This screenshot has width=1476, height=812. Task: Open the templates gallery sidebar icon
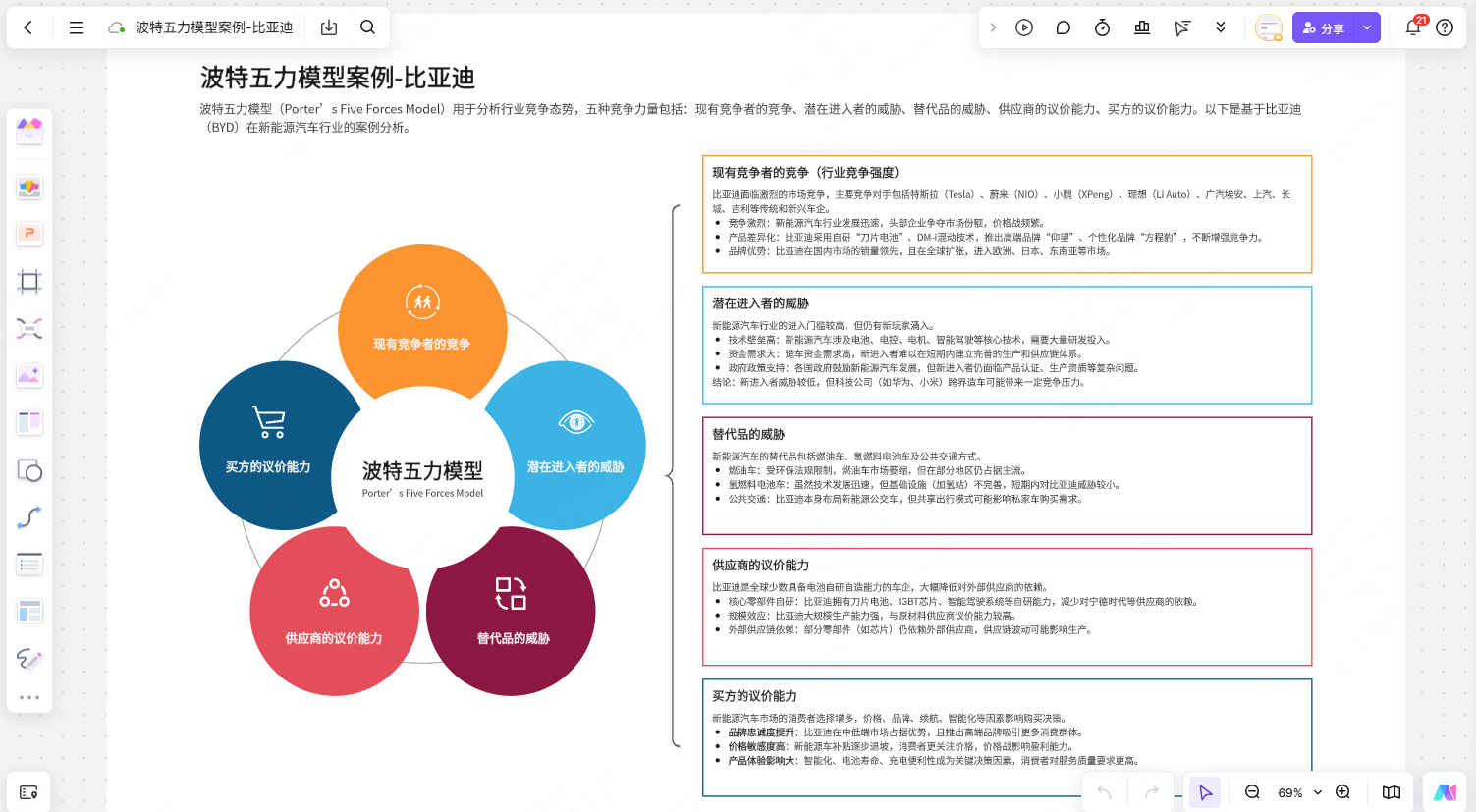29,130
